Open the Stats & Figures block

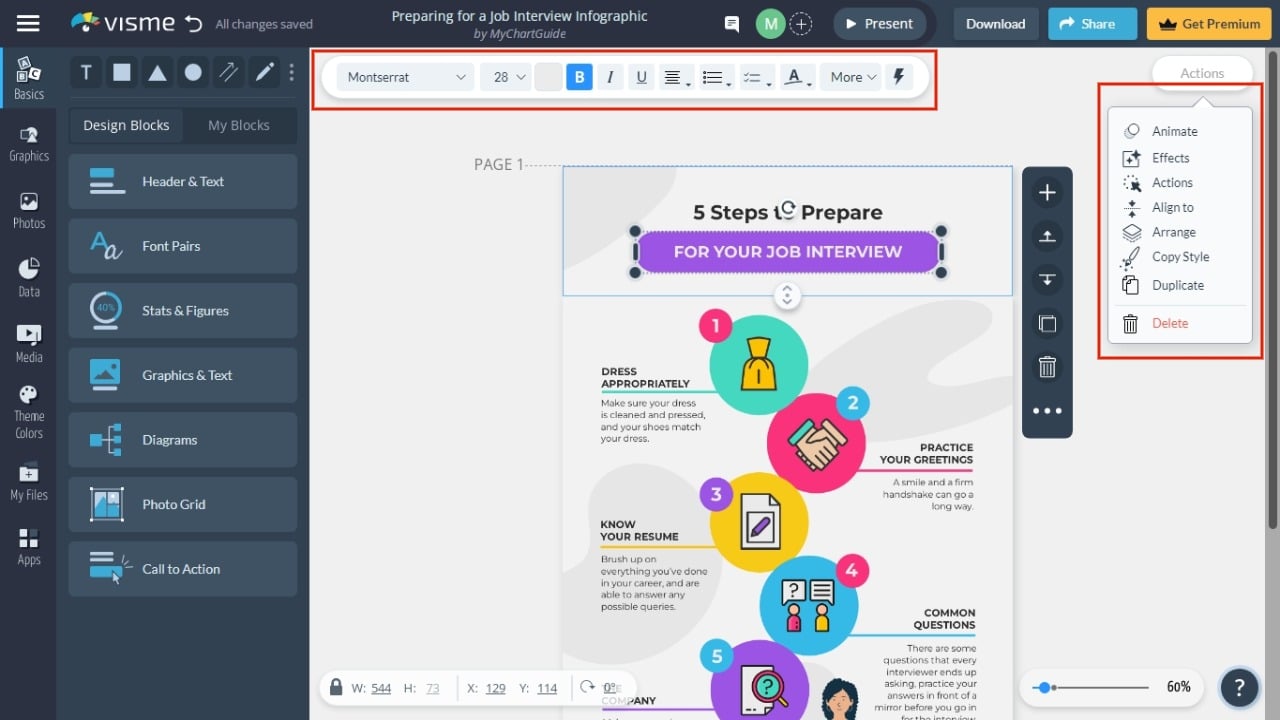183,310
